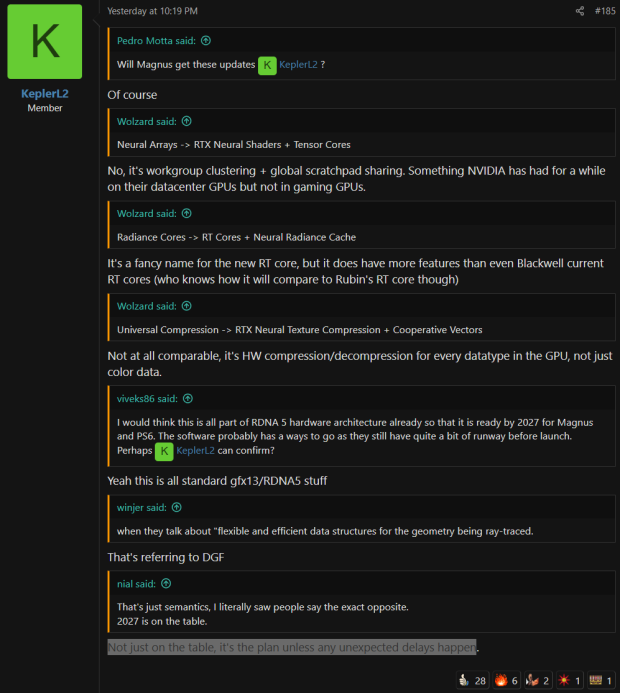
Task: Jump to Pedro Motta's original post arrow
Action: coord(206,41)
